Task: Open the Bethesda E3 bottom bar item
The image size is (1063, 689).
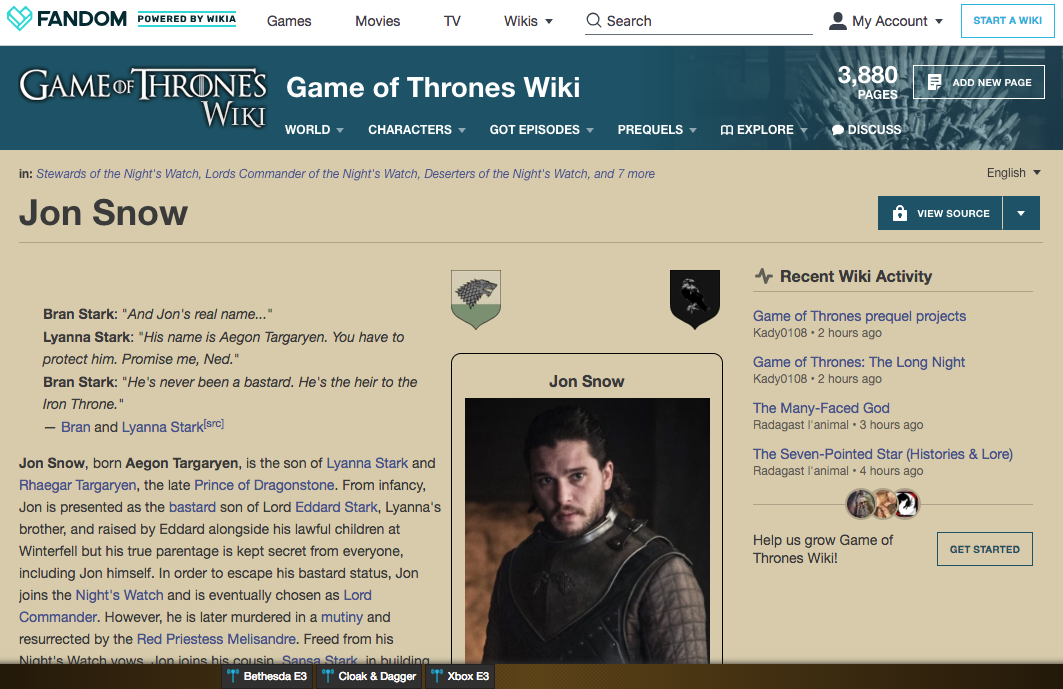Action: pyautogui.click(x=267, y=676)
